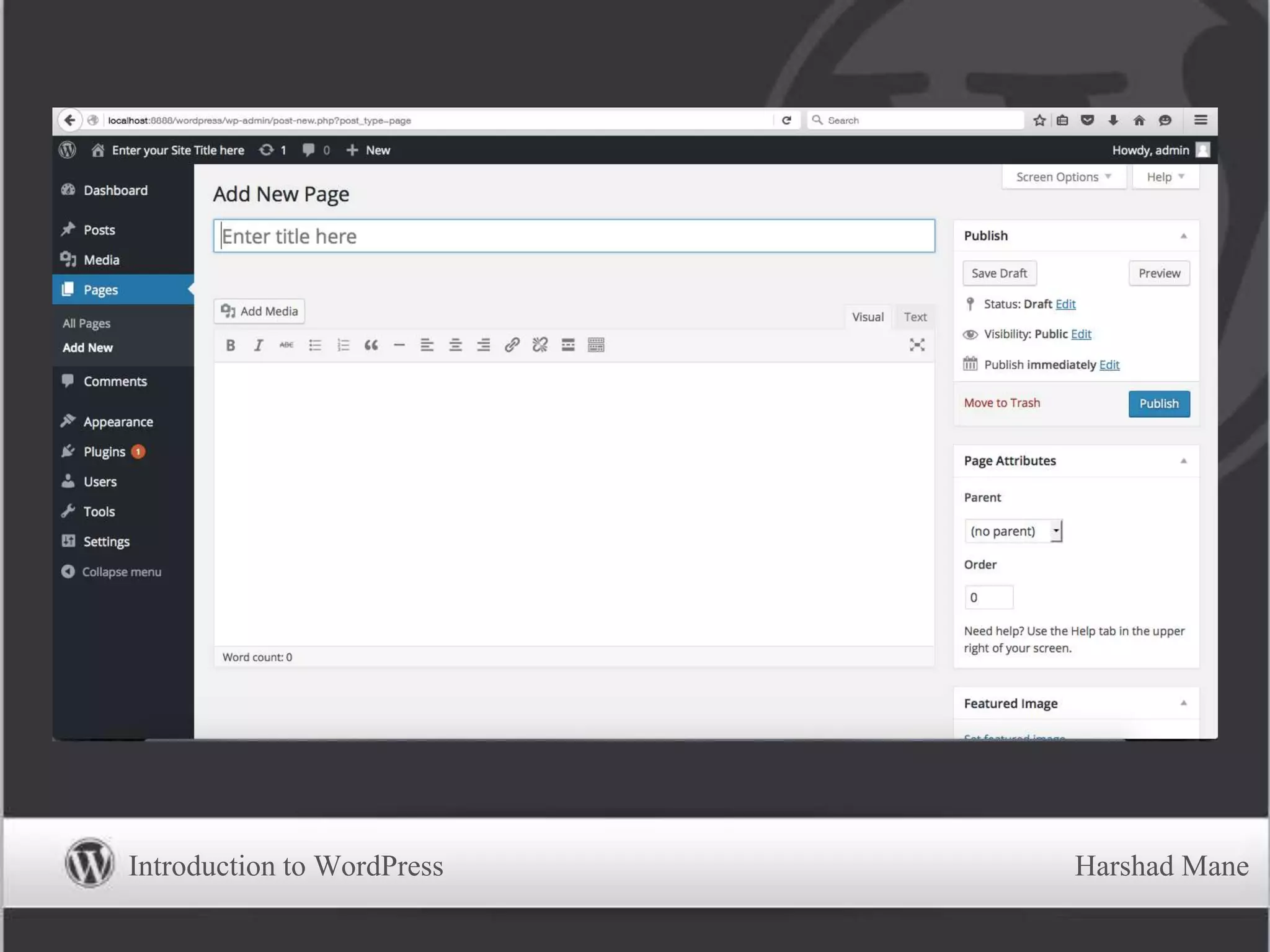The image size is (1270, 952).
Task: Expand the Screen Options dropdown
Action: click(1064, 177)
